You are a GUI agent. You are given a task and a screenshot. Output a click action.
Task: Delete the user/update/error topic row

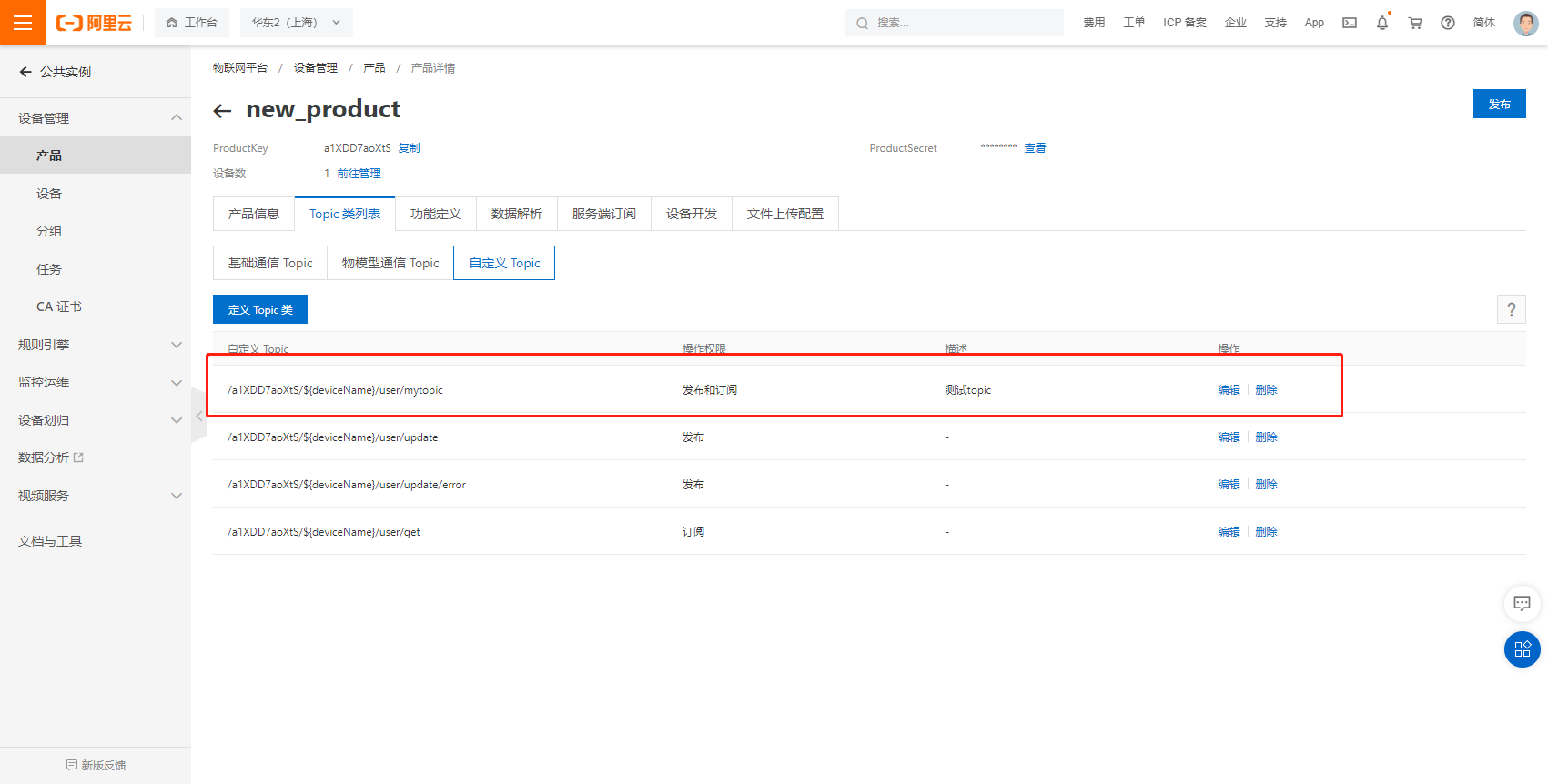coord(1267,485)
